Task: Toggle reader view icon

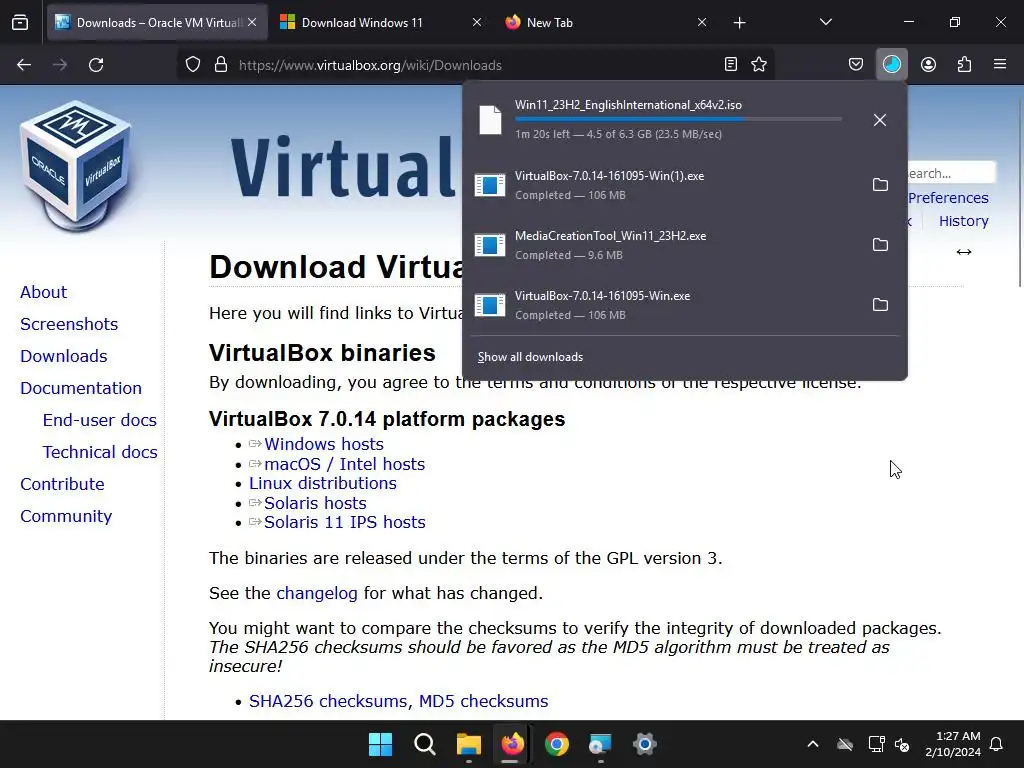Action: point(731,64)
